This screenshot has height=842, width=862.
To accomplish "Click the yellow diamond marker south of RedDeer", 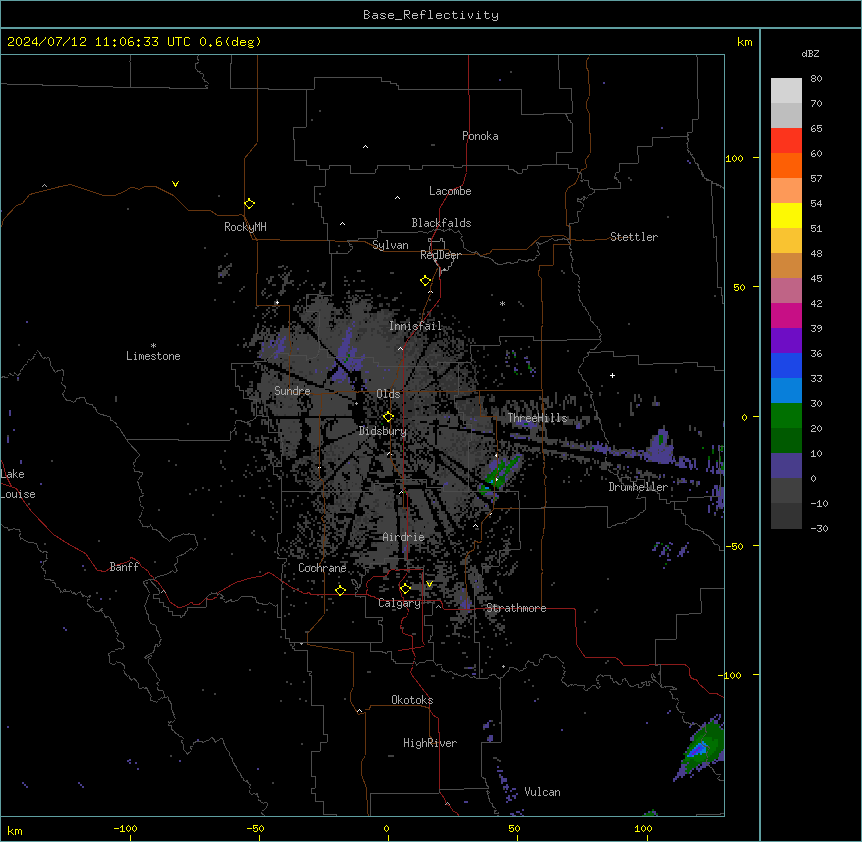I will point(425,281).
